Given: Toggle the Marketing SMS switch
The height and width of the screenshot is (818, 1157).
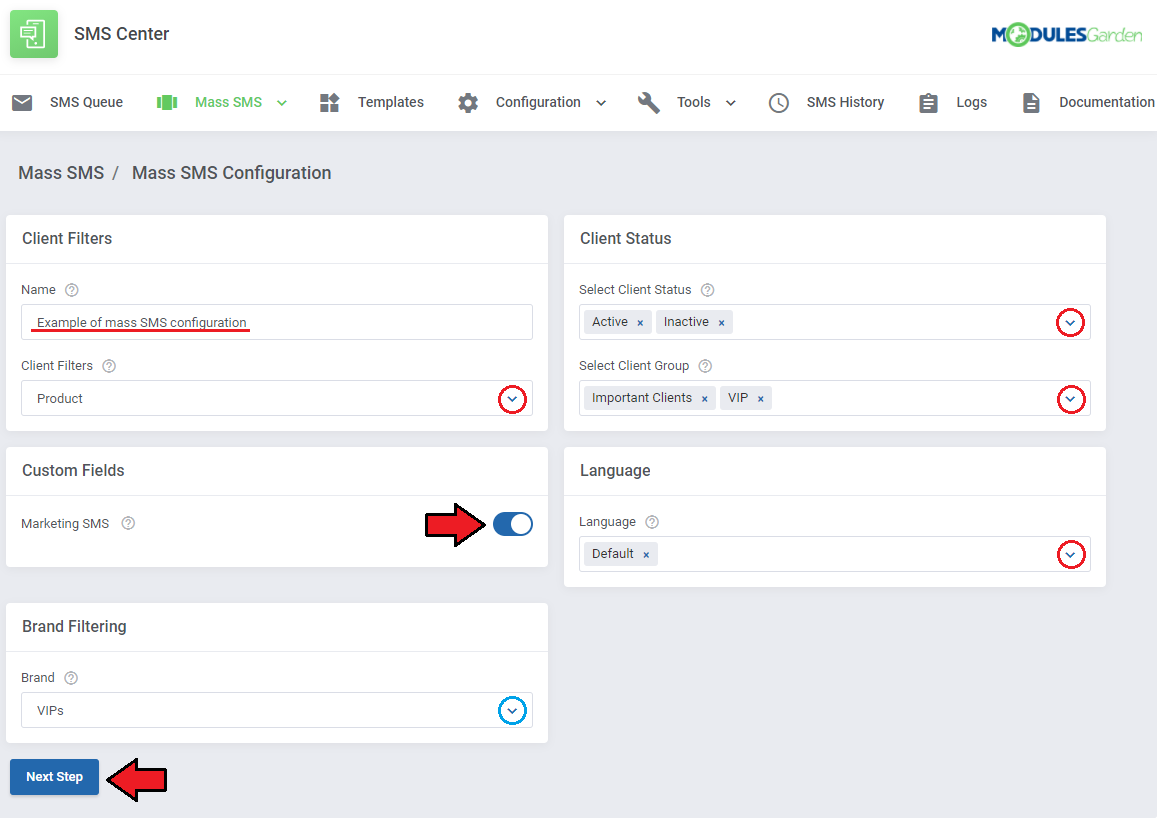Looking at the screenshot, I should tap(513, 524).
